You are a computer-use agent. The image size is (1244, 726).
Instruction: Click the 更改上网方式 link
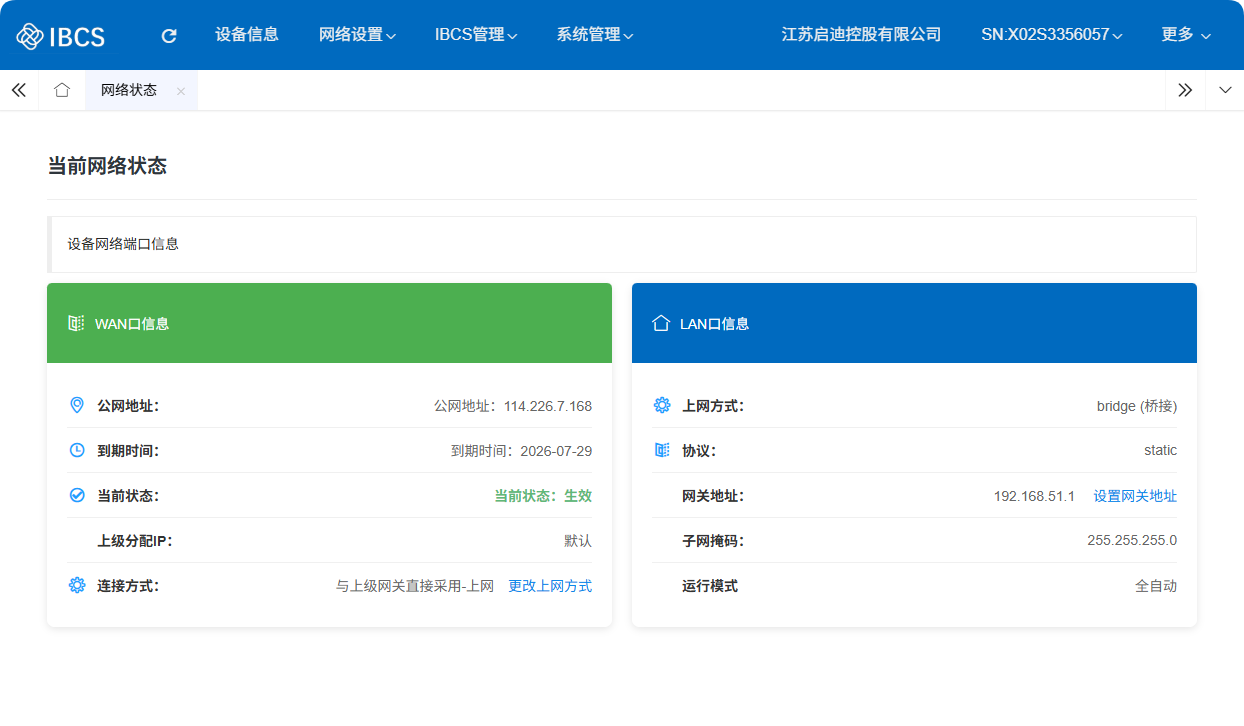[550, 586]
